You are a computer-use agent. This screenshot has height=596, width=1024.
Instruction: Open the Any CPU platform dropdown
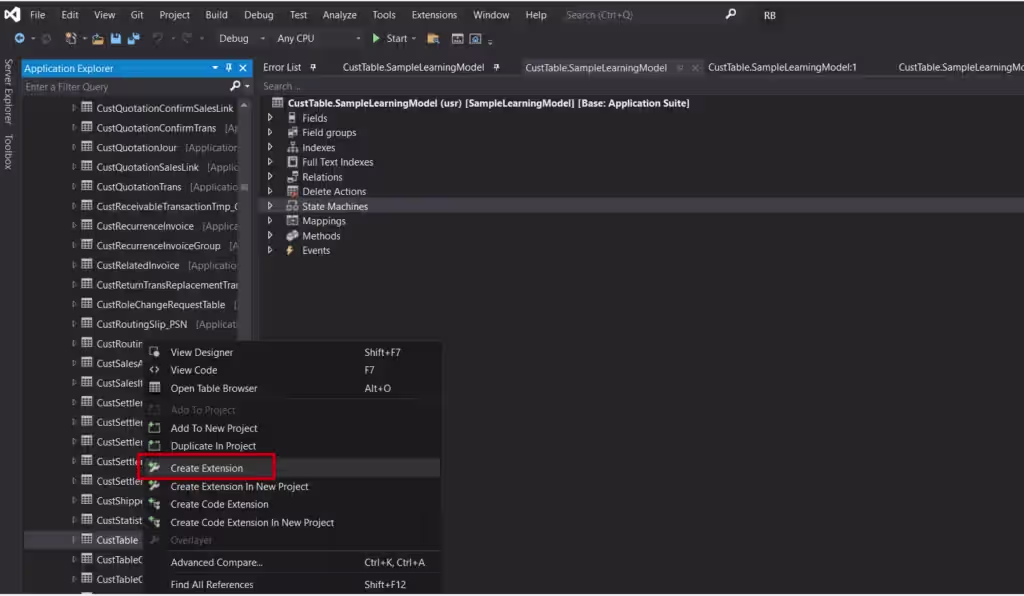pyautogui.click(x=358, y=39)
